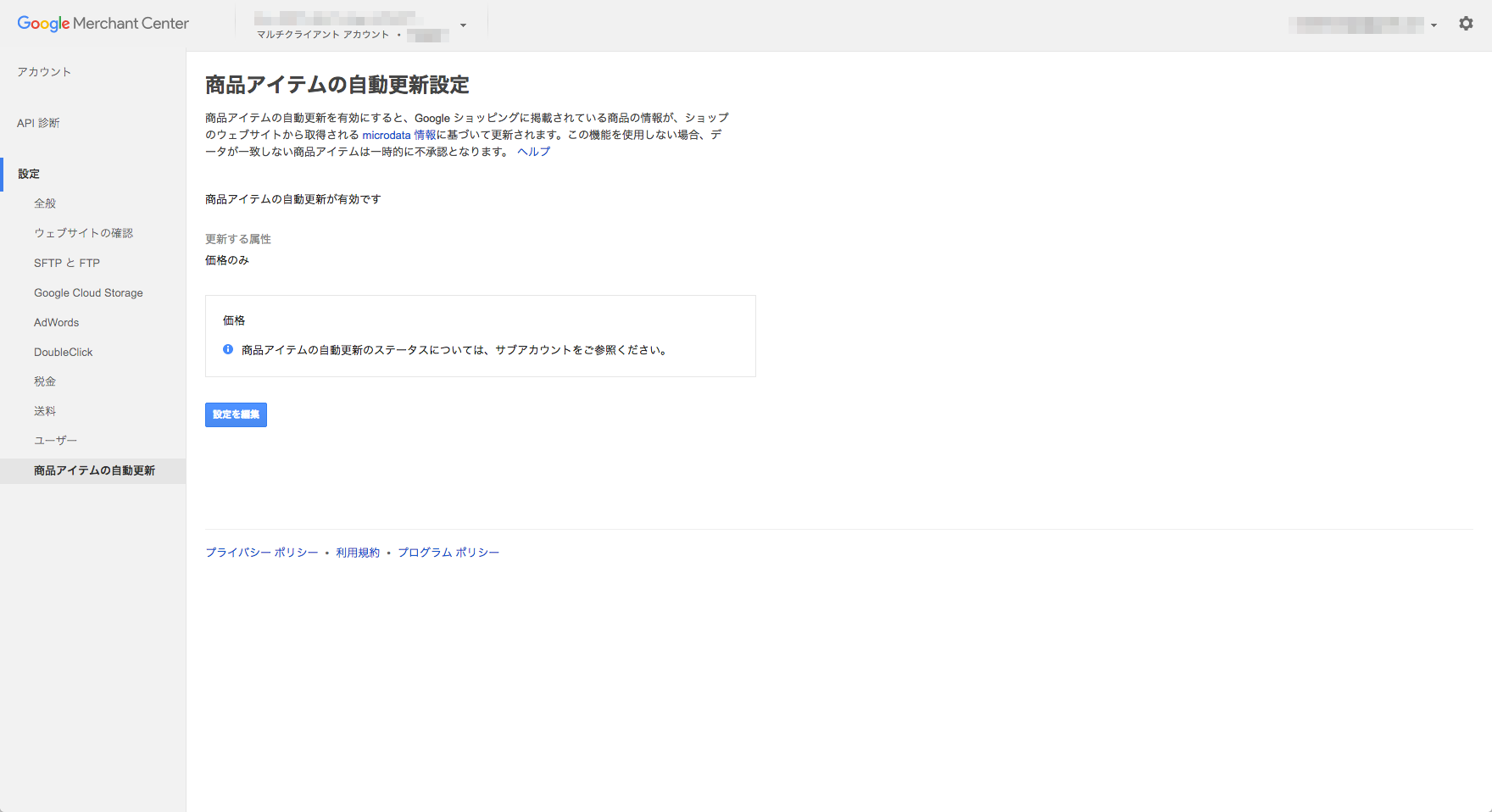
Task: Click the 更新する属性 label
Action: coord(238,239)
